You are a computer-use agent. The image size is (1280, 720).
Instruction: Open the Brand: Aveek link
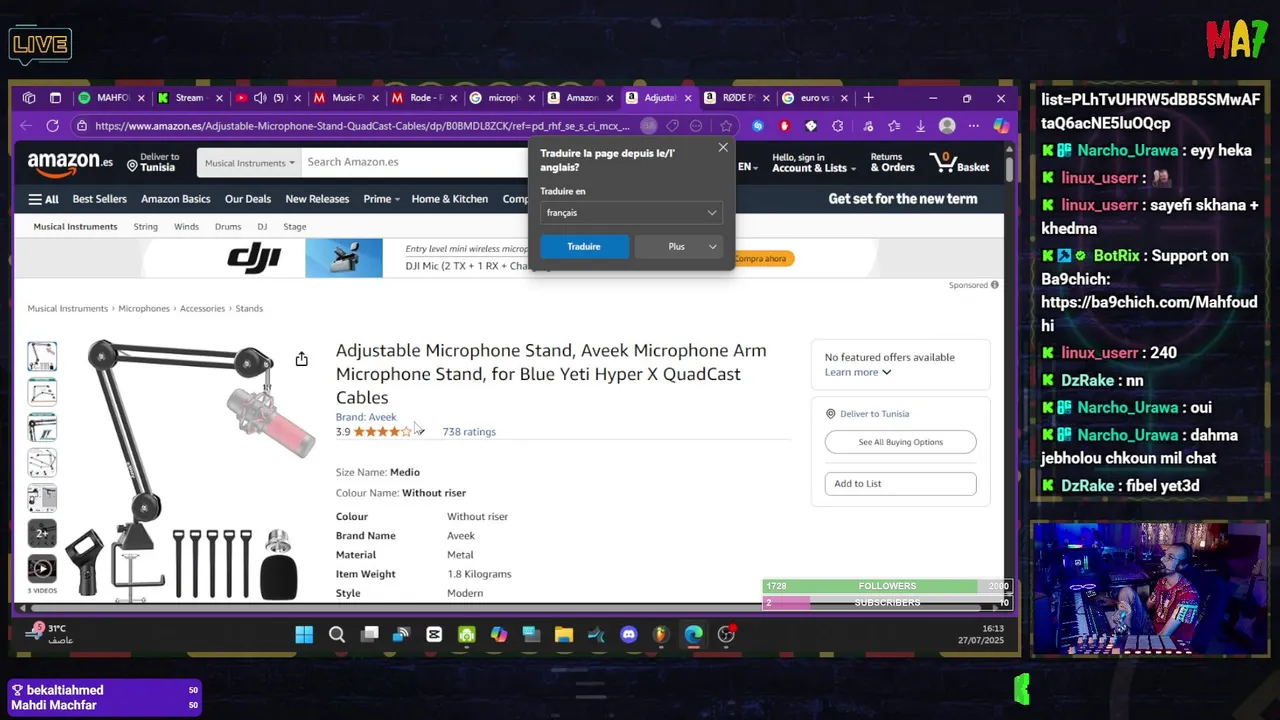click(366, 417)
